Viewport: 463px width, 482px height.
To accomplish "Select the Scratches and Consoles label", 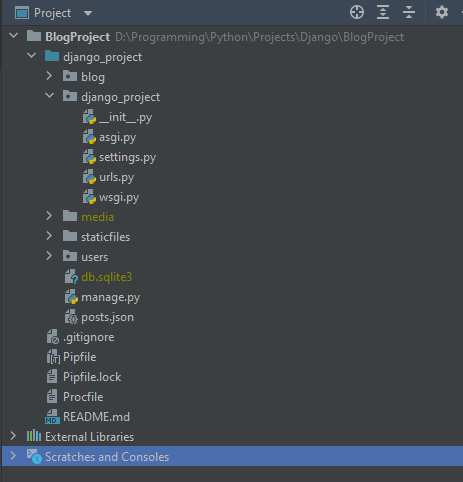I will point(107,457).
